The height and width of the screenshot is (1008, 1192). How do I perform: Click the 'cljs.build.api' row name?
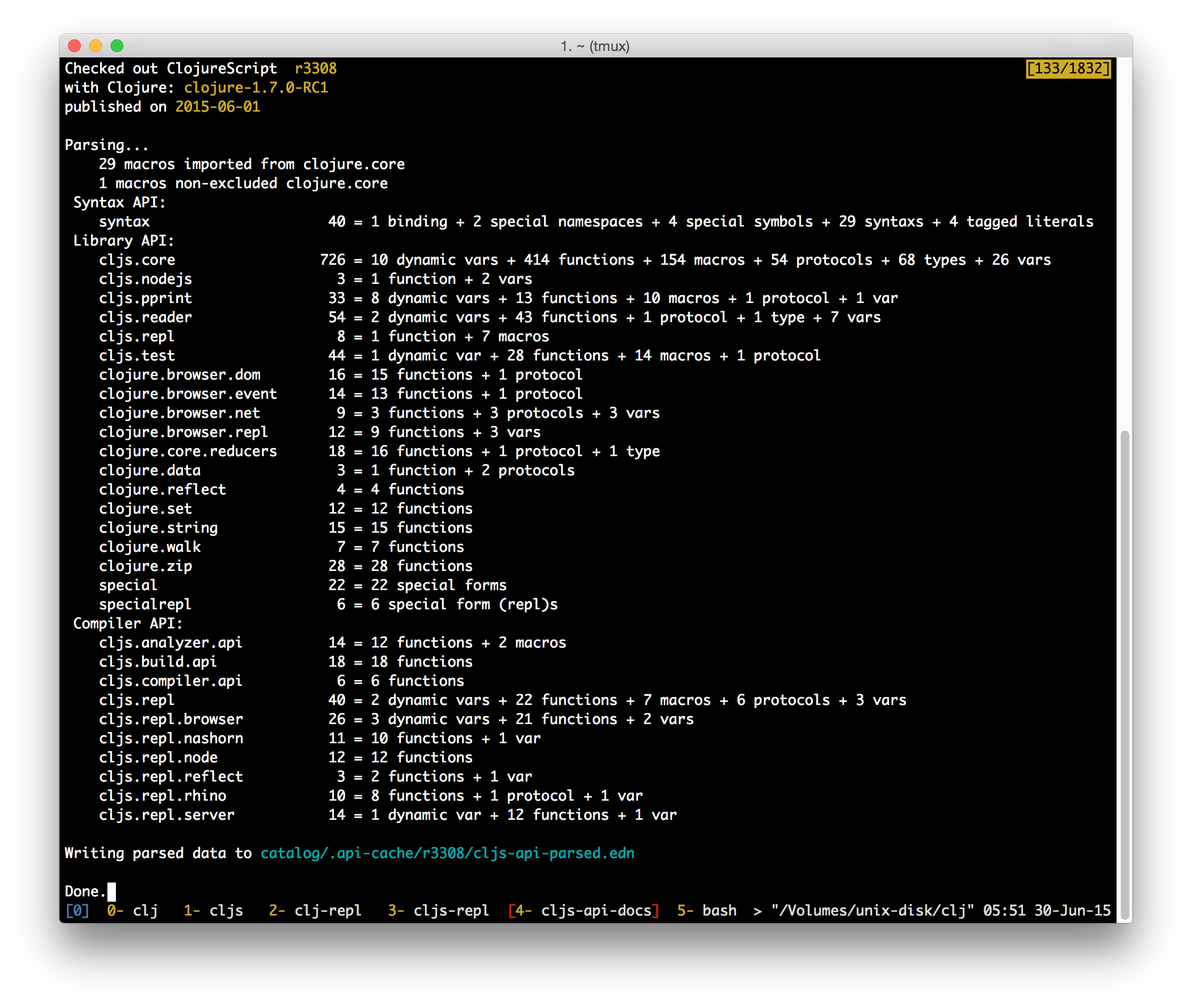pyautogui.click(x=158, y=662)
